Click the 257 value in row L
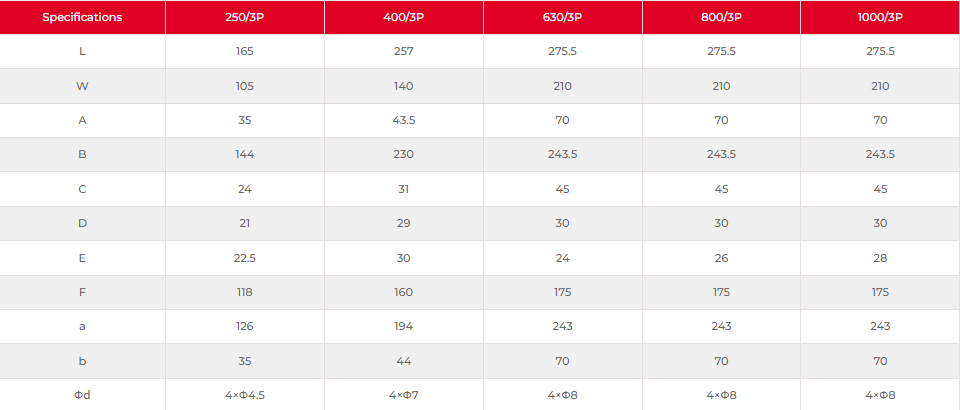 [x=403, y=51]
